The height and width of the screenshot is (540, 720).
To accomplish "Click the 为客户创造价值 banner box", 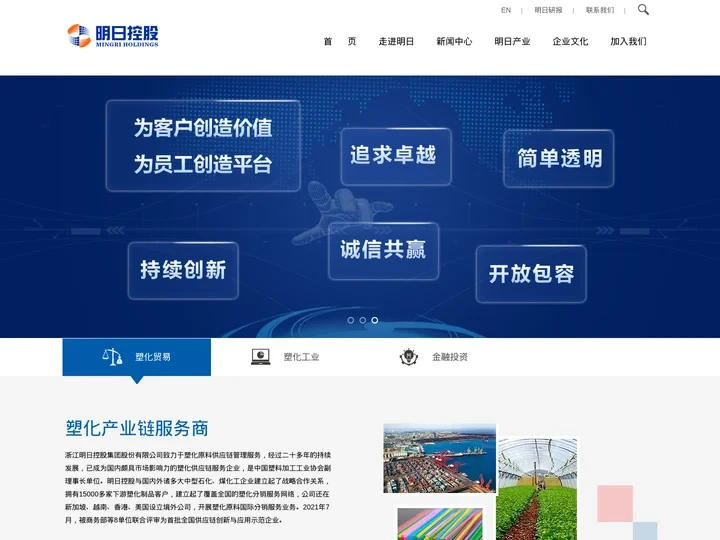I will (x=203, y=146).
